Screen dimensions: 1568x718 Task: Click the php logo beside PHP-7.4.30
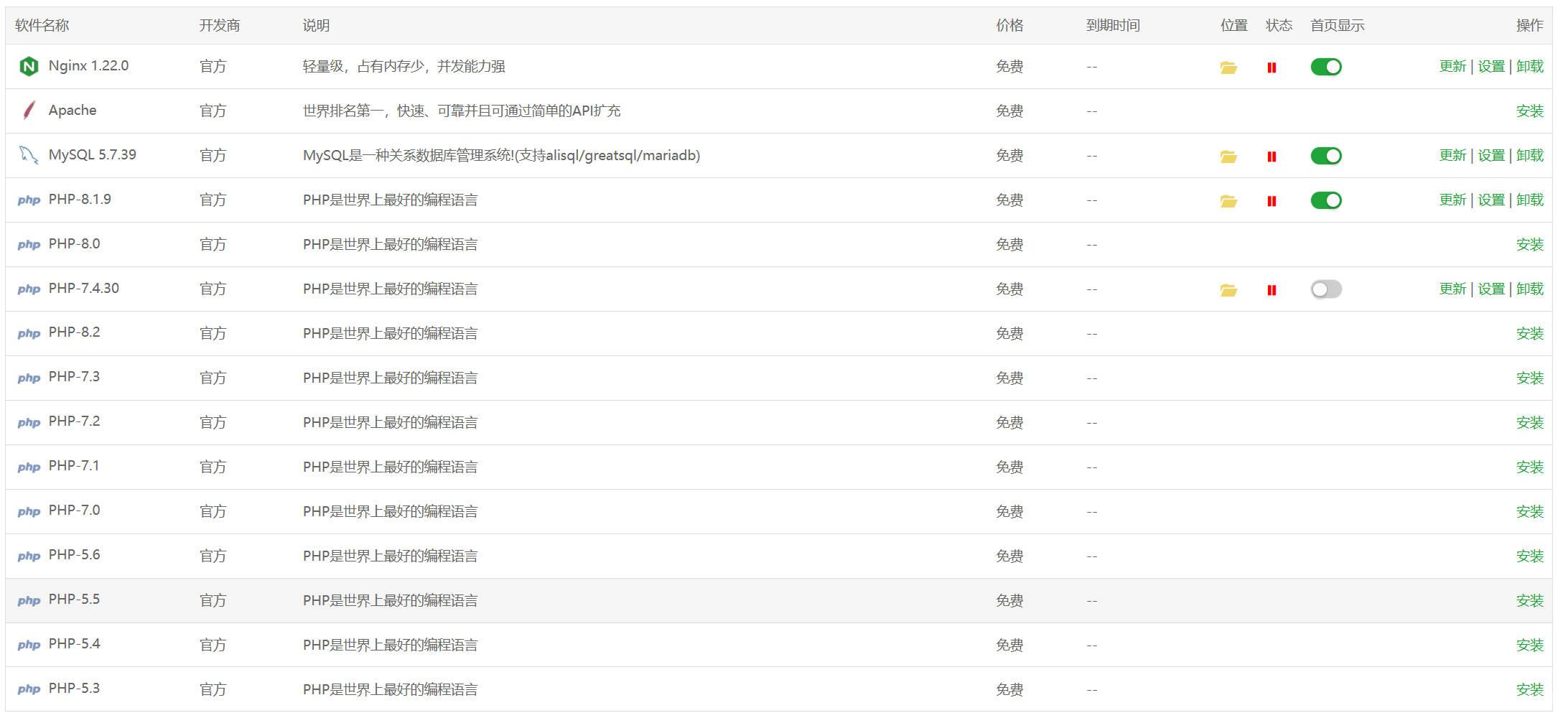pyautogui.click(x=29, y=289)
